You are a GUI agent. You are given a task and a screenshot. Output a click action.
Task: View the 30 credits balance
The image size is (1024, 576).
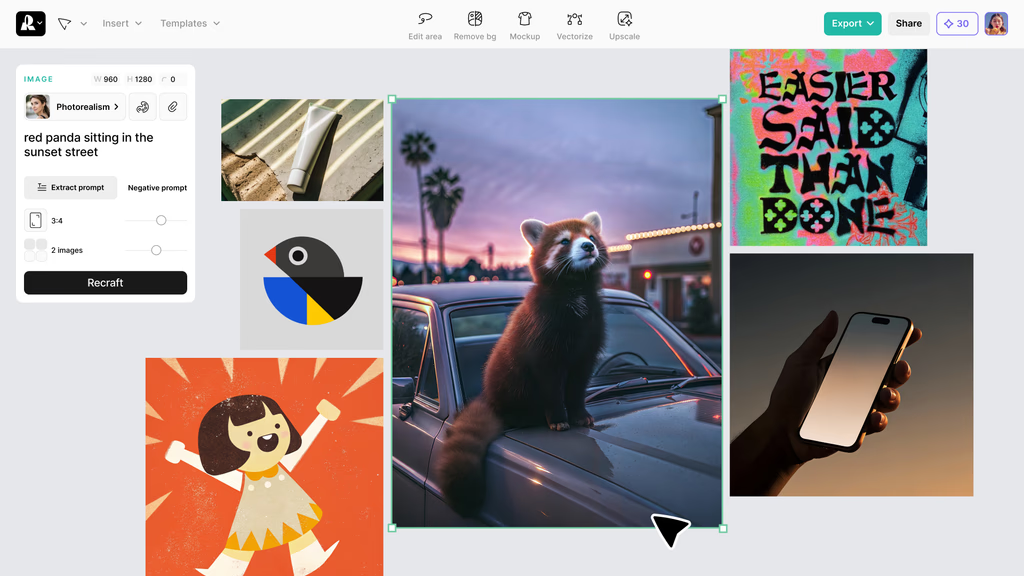coord(957,24)
